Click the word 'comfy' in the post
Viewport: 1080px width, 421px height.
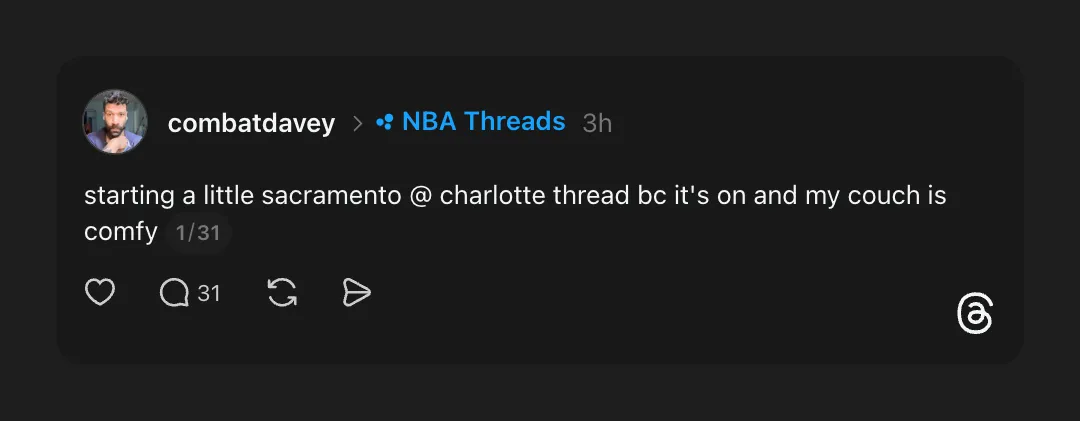tap(121, 233)
